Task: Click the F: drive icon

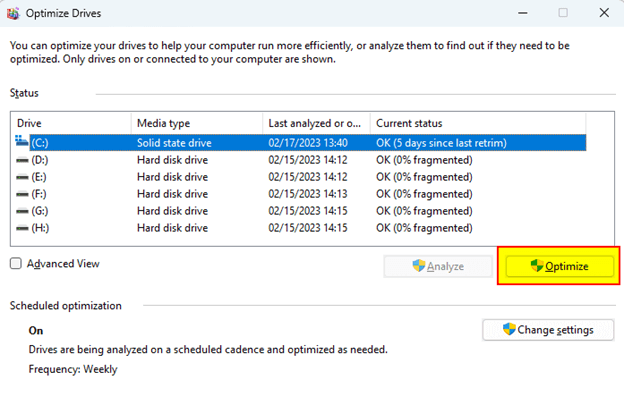Action: coord(23,194)
